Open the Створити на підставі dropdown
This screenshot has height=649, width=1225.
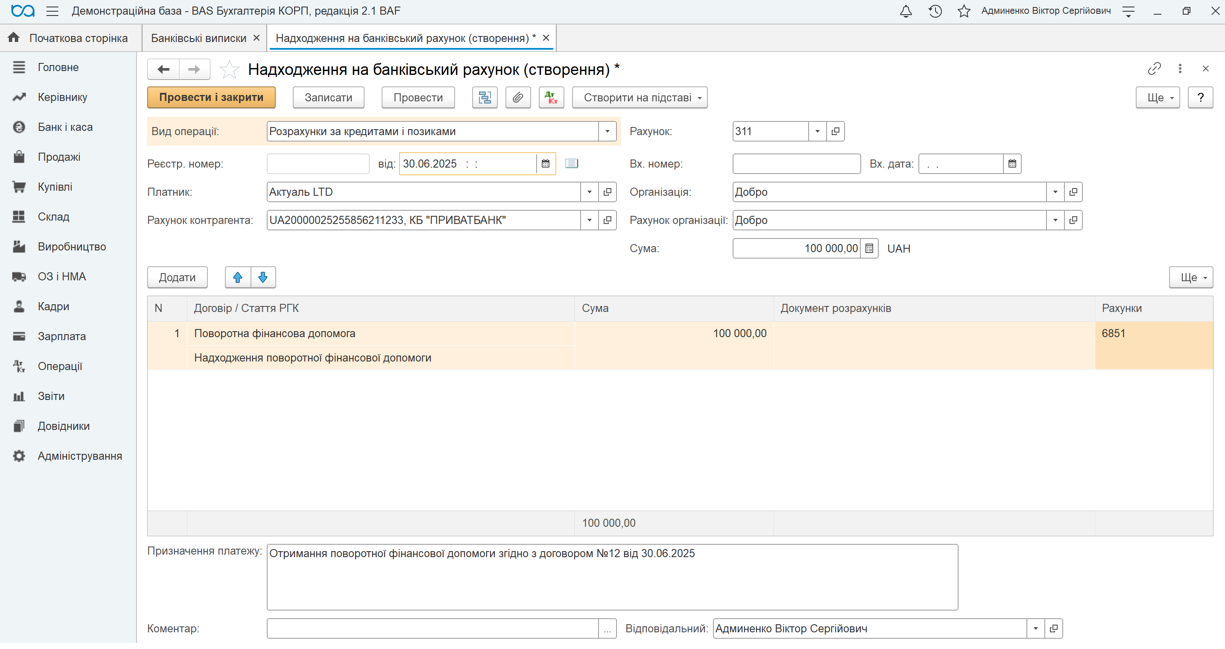(x=639, y=98)
